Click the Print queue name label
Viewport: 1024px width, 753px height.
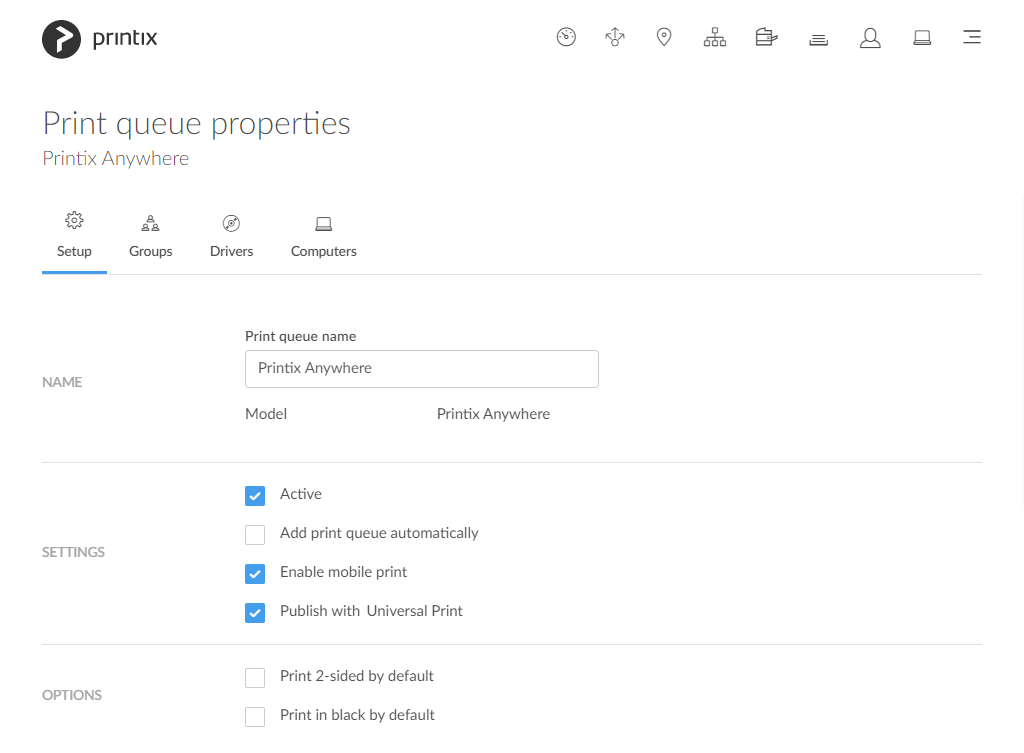point(300,336)
